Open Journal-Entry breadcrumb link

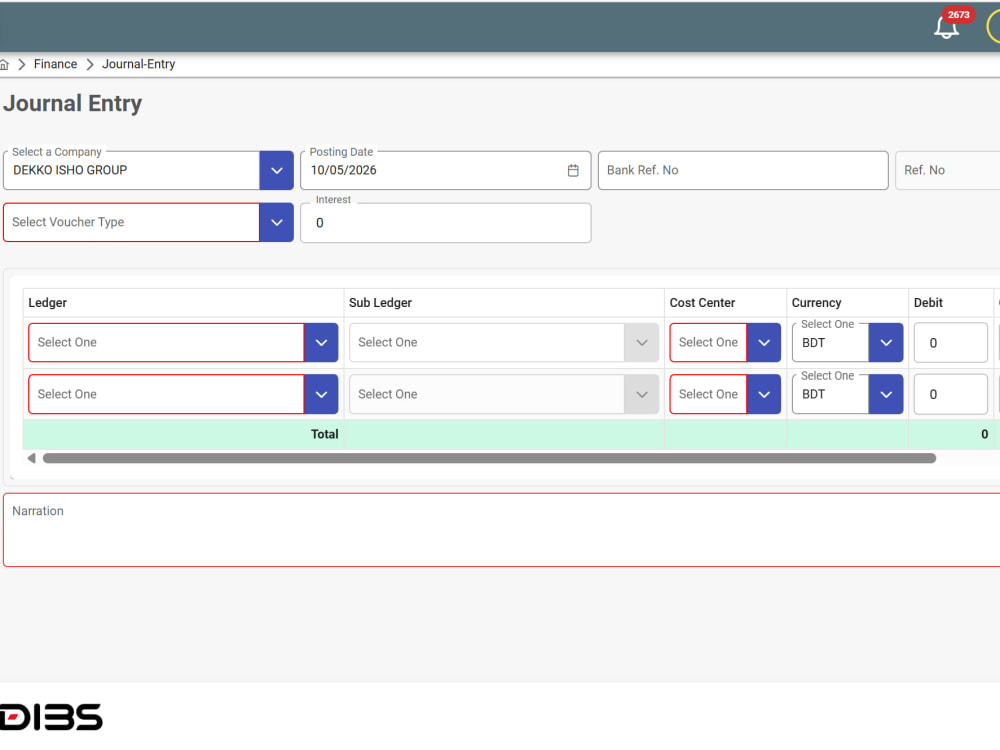(x=138, y=64)
